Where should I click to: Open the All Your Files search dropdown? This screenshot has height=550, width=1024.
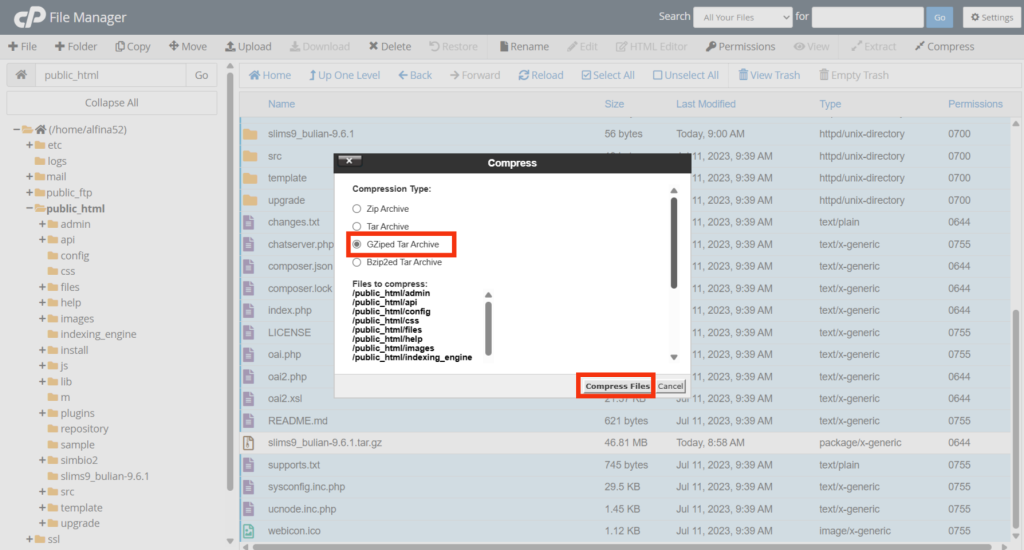(742, 17)
